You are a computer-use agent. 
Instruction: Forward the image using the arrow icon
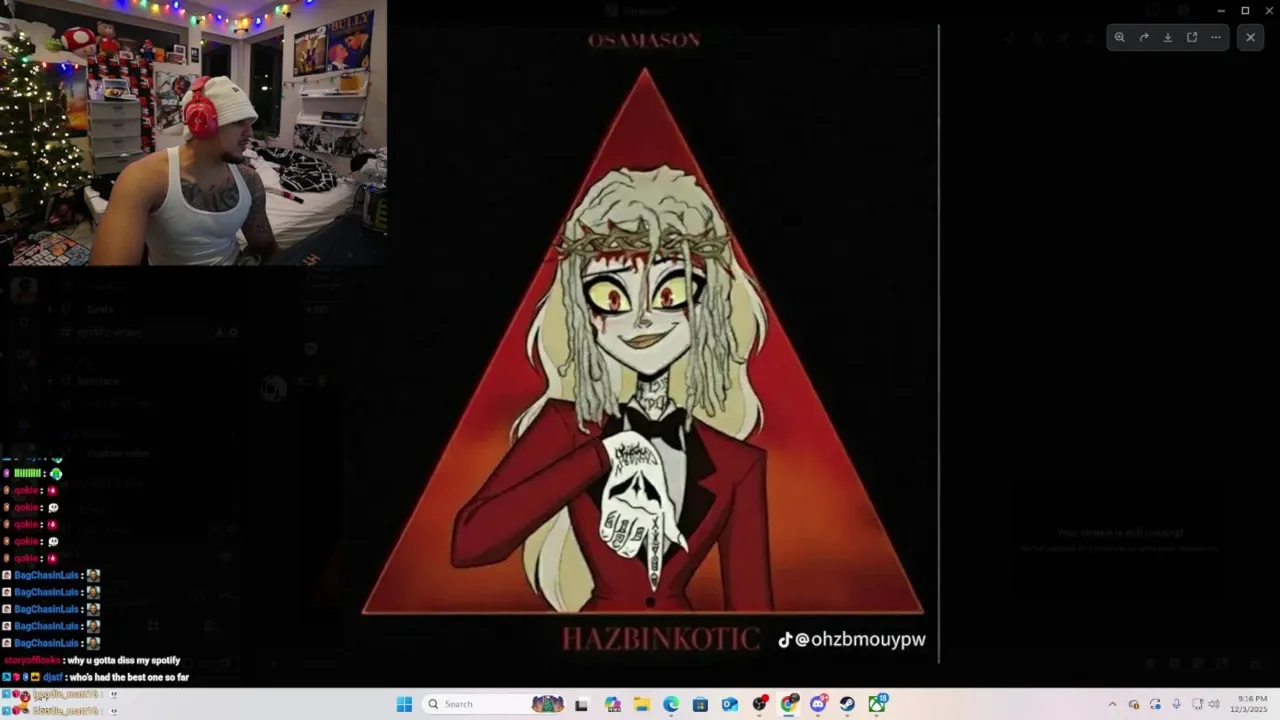pyautogui.click(x=1144, y=37)
